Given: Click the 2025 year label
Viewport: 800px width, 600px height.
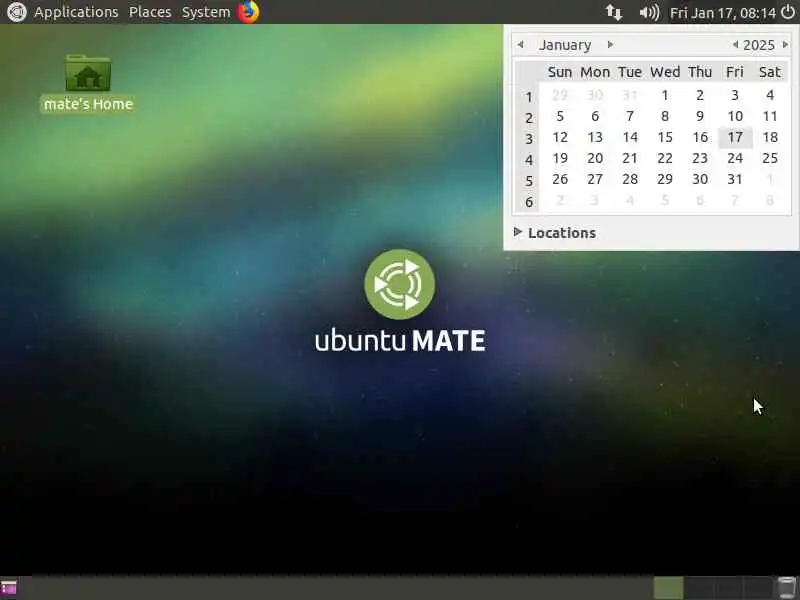Looking at the screenshot, I should [x=759, y=45].
